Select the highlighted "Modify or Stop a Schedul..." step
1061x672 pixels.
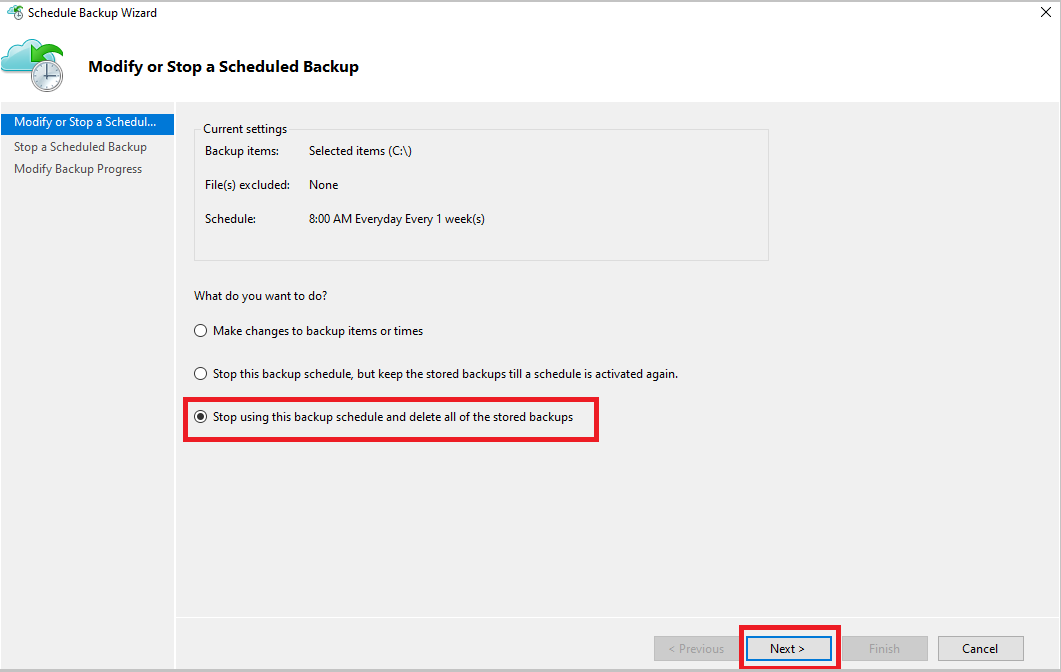85,122
